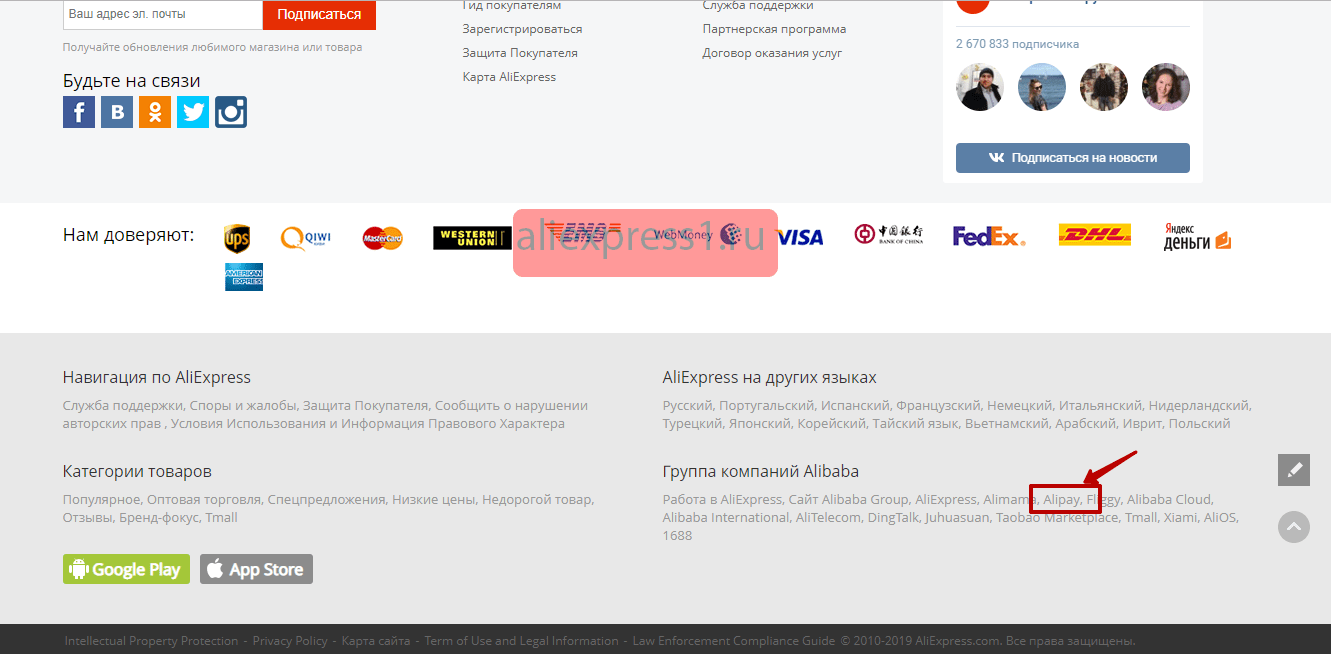
Task: Open Карта AliExpress link
Action: pos(509,77)
